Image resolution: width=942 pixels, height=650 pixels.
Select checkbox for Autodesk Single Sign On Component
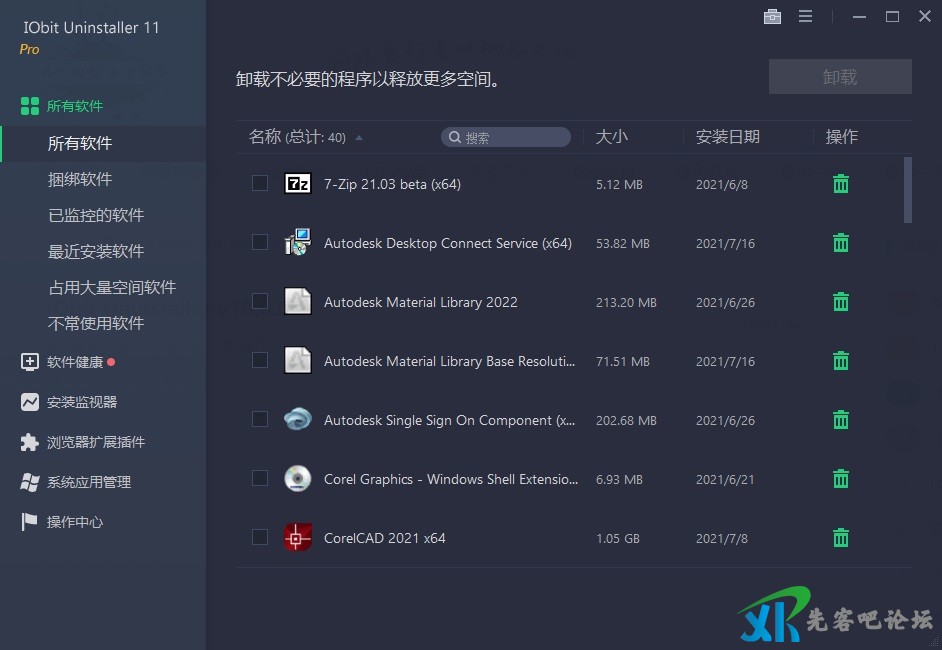point(260,419)
